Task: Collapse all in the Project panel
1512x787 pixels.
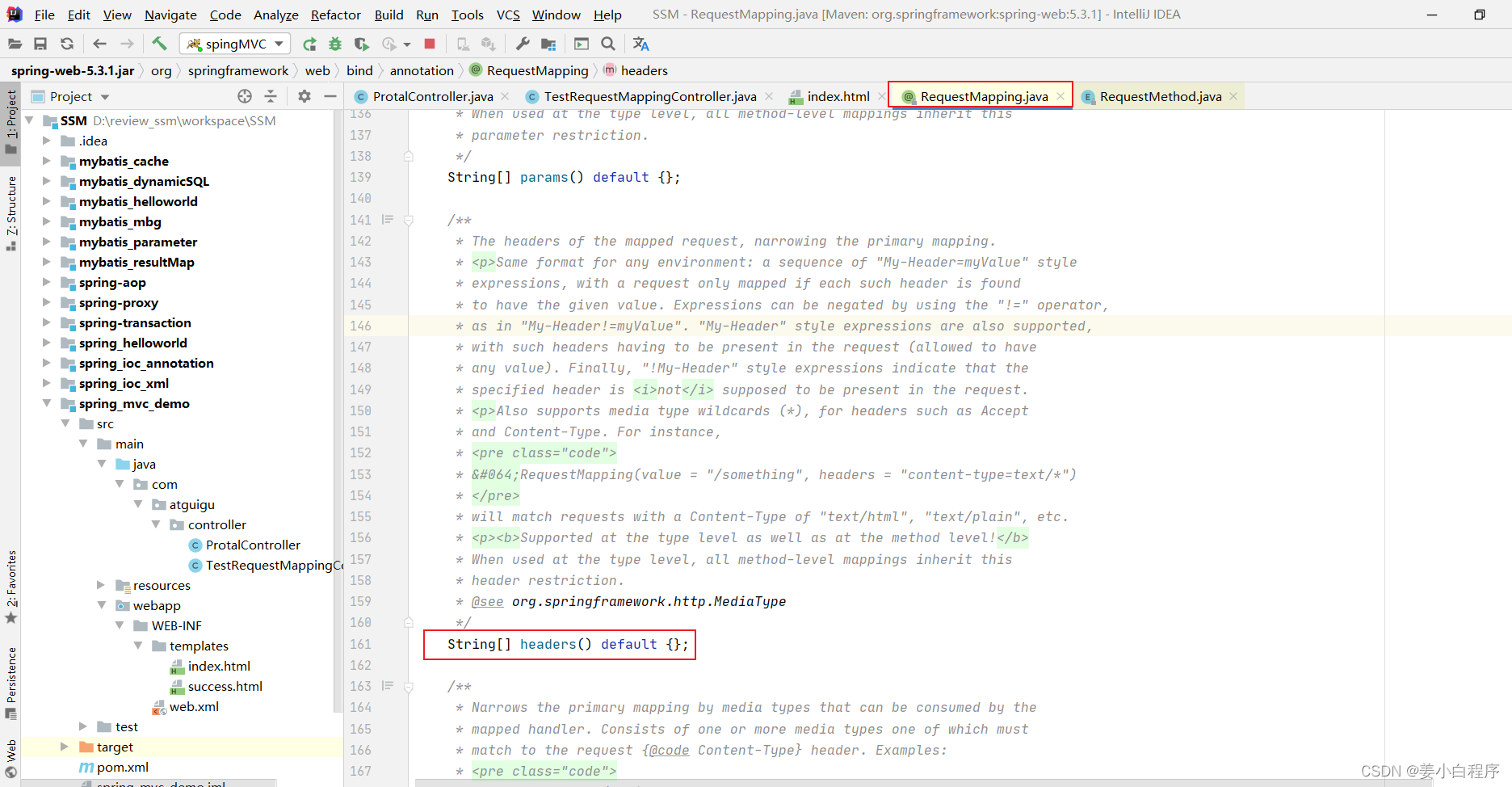Action: (x=271, y=96)
